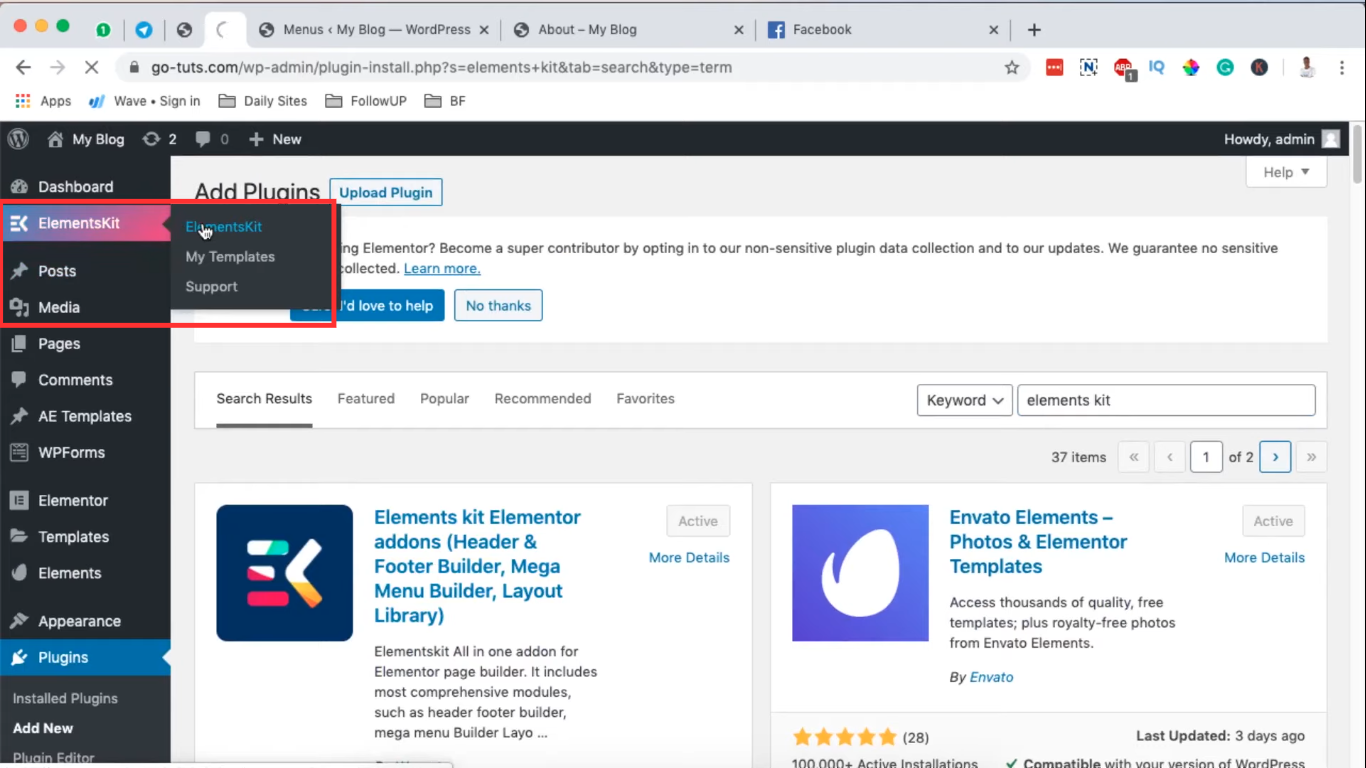Open the Daily Sites bookmarks folder
Screen dimensions: 1366x768
coord(263,101)
